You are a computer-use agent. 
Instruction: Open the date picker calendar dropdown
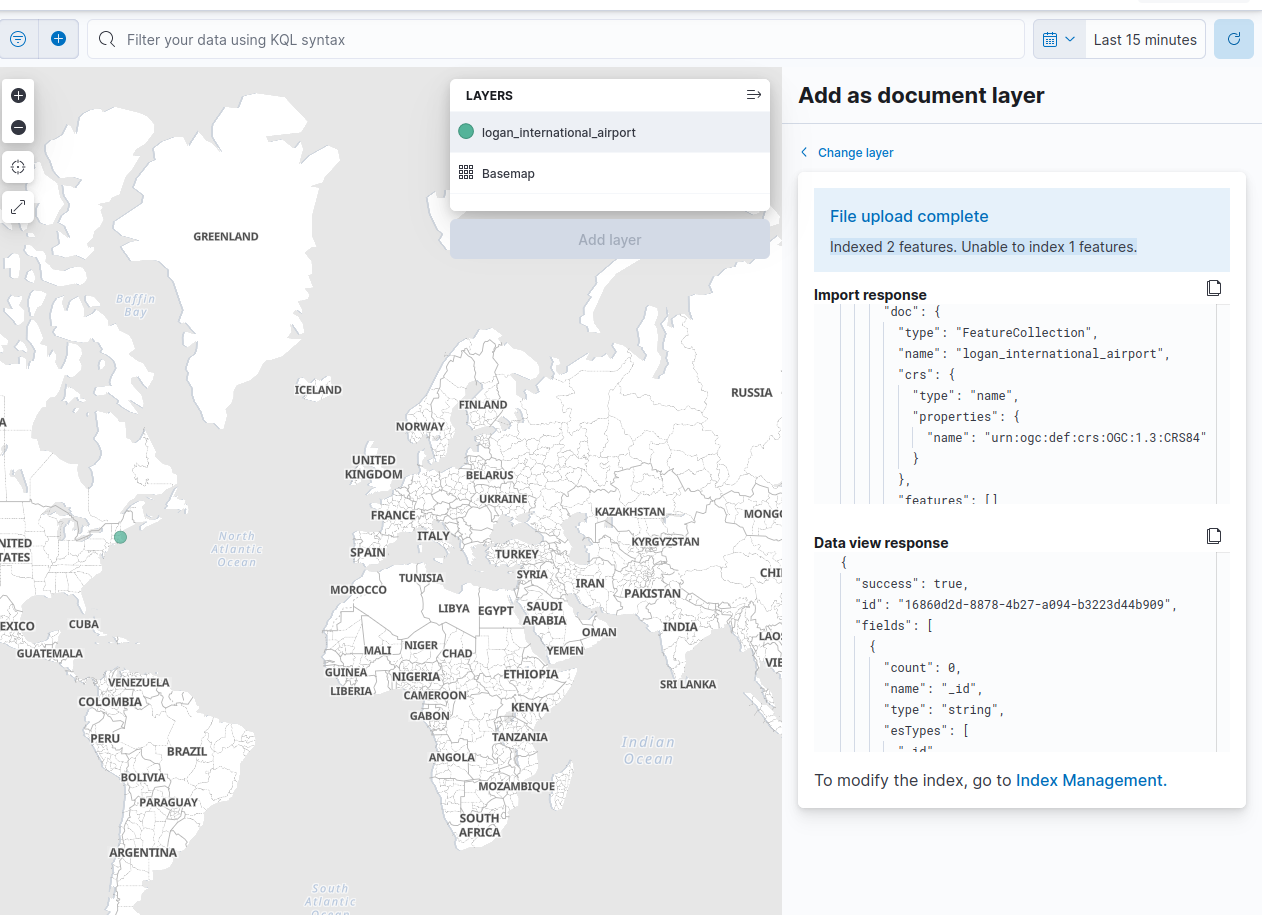tap(1058, 39)
